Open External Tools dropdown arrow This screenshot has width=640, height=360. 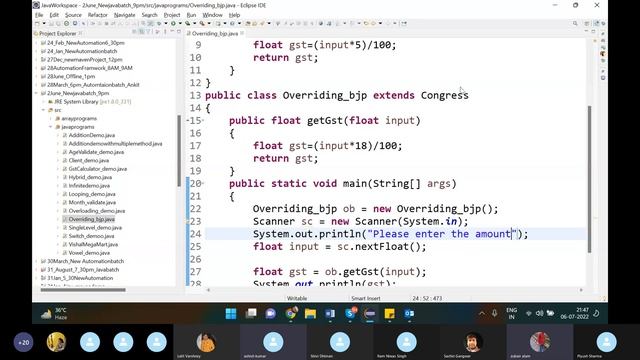pyautogui.click(x=209, y=24)
